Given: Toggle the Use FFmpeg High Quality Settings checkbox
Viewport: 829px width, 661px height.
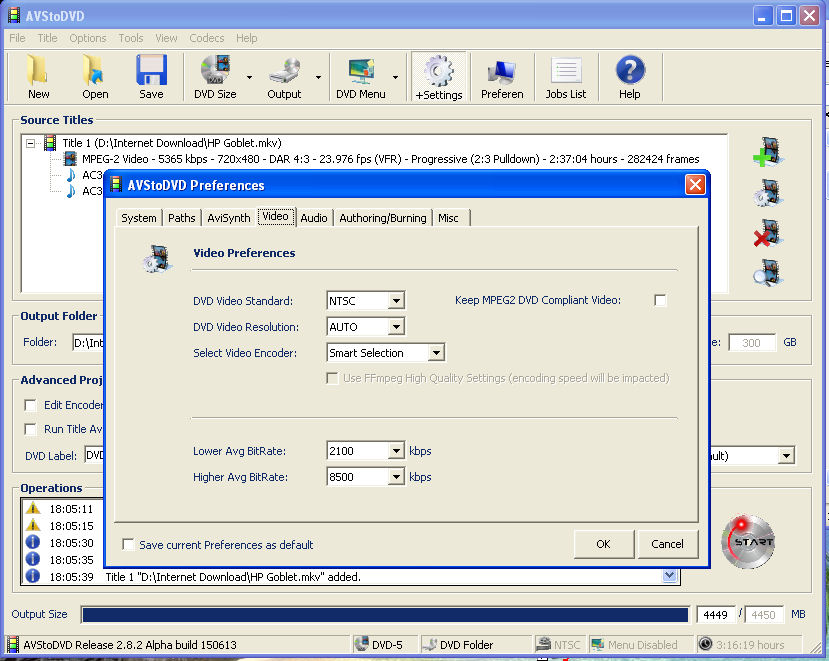Looking at the screenshot, I should 332,378.
